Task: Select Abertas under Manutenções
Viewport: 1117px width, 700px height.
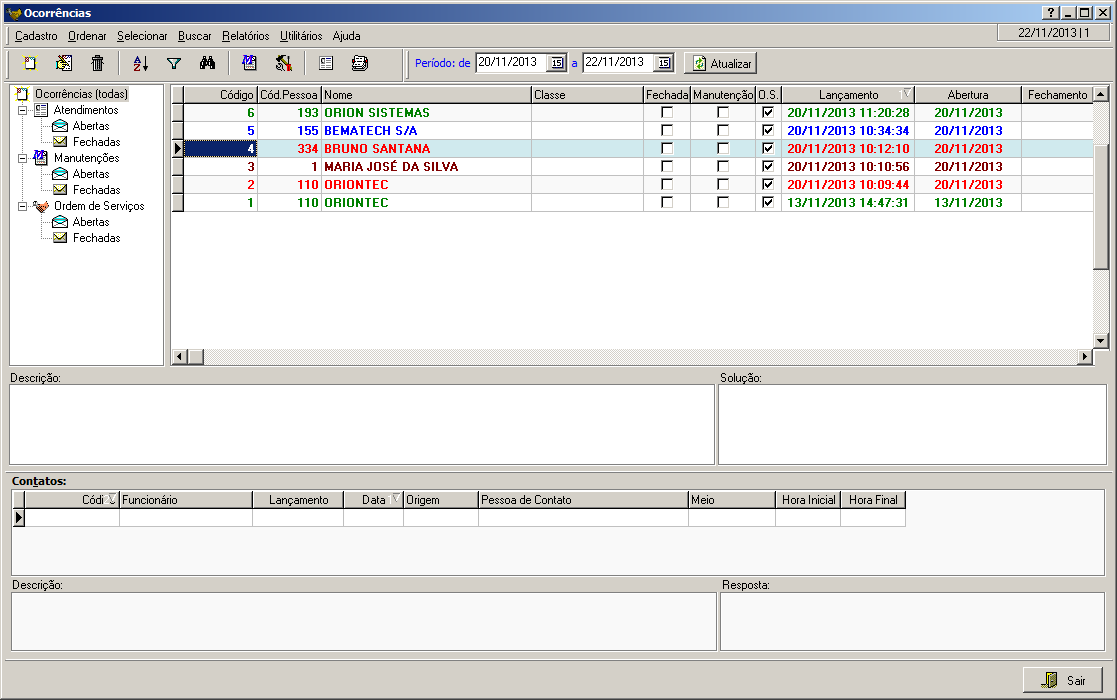Action: 91,174
